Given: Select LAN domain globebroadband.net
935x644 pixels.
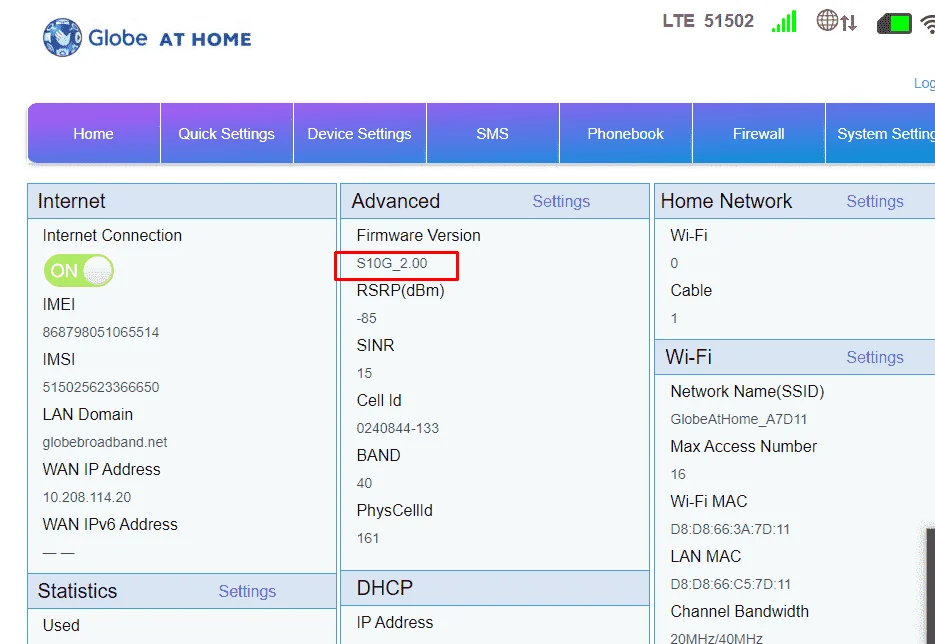Looking at the screenshot, I should pyautogui.click(x=105, y=442).
